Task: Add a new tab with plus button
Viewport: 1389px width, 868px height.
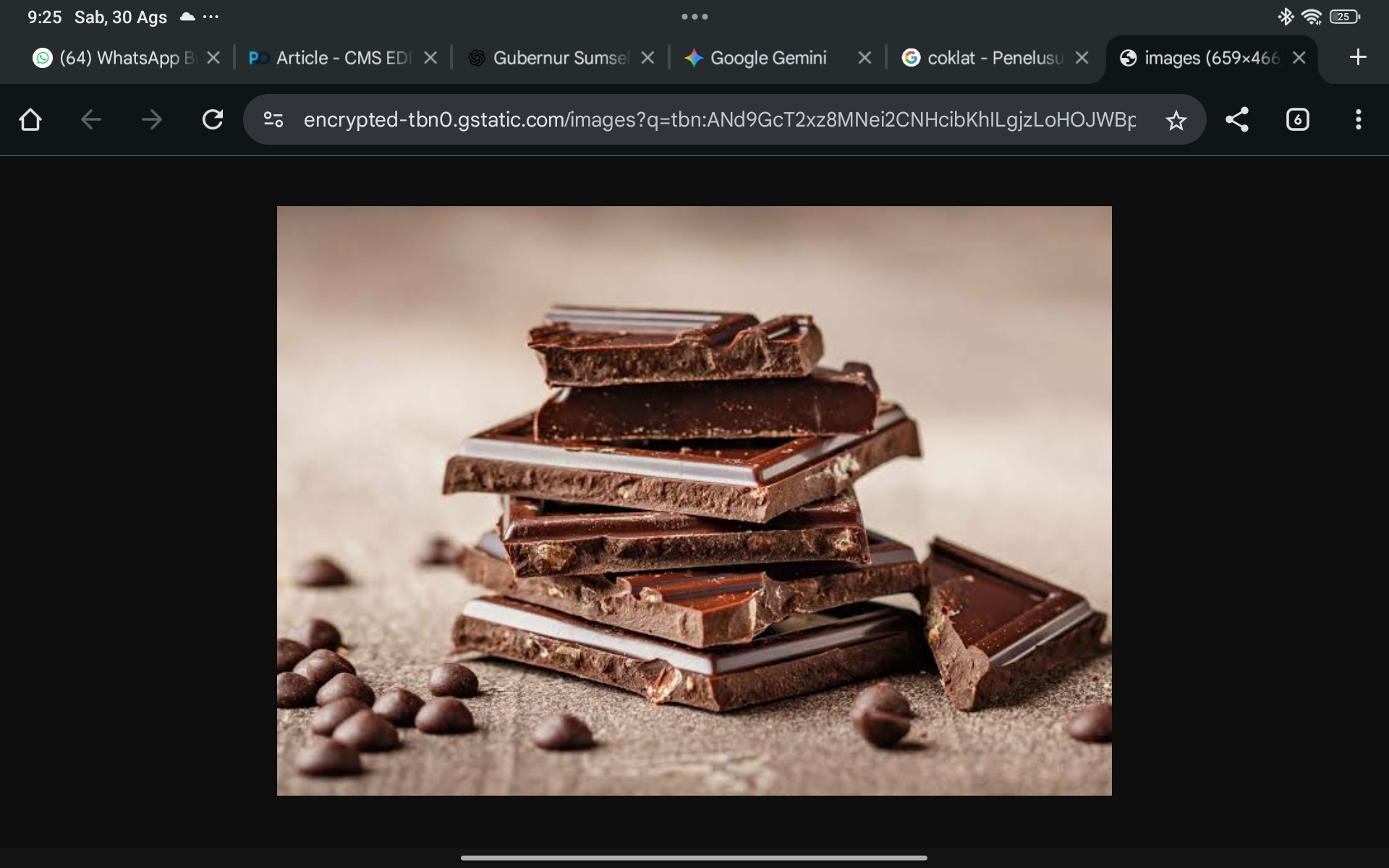Action: tap(1358, 57)
